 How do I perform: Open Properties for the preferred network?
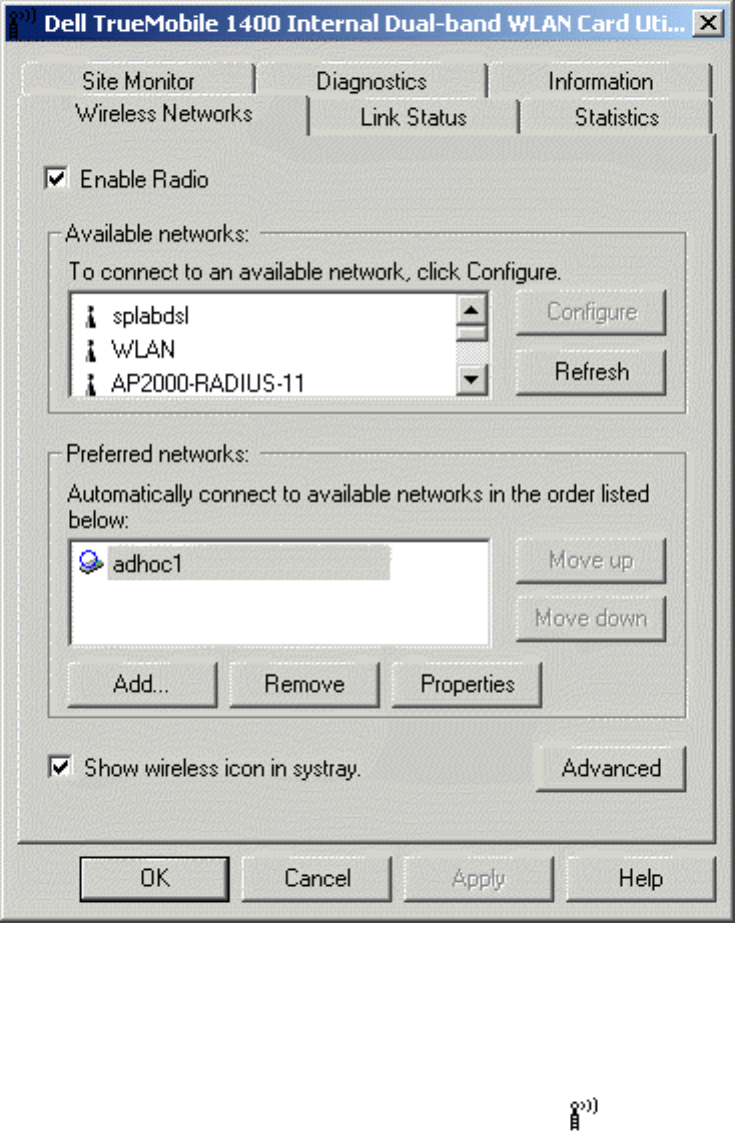[x=467, y=684]
